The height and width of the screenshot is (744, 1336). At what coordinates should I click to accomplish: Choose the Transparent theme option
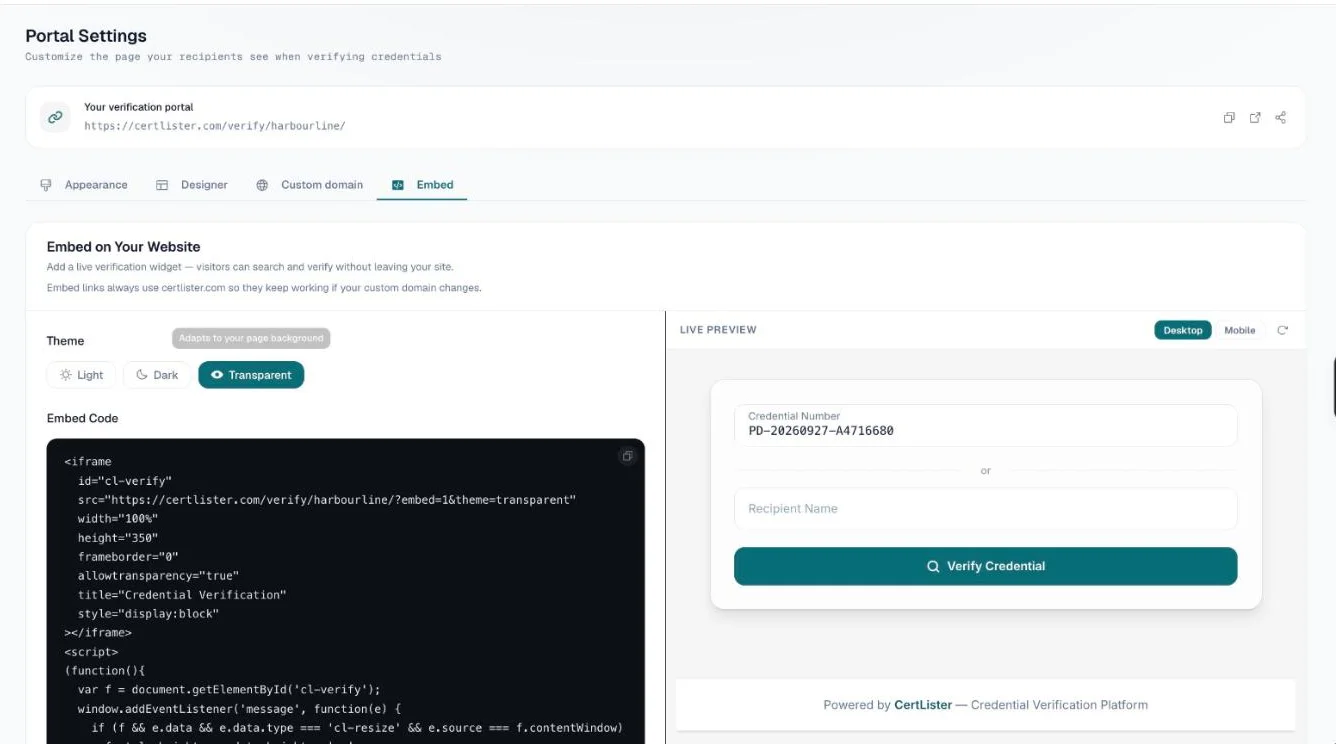coord(251,375)
